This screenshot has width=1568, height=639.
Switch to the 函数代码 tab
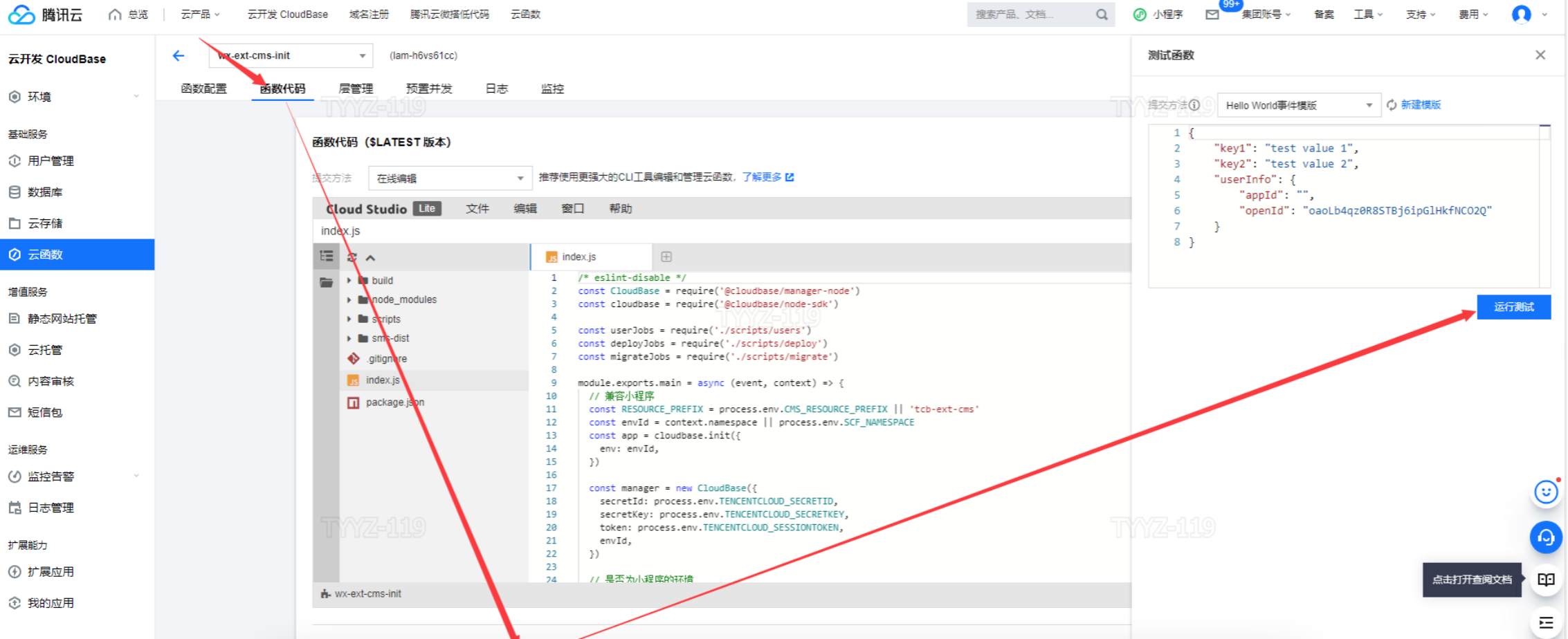pyautogui.click(x=282, y=89)
